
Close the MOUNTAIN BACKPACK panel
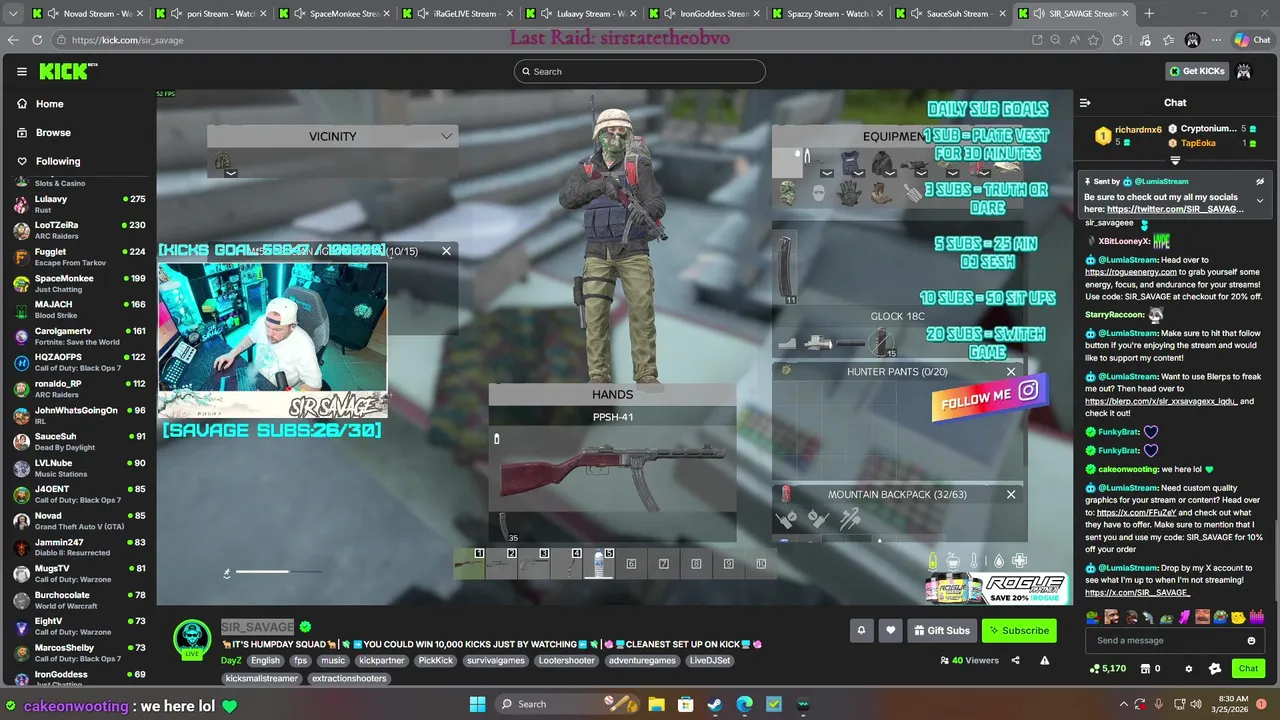tap(1011, 494)
